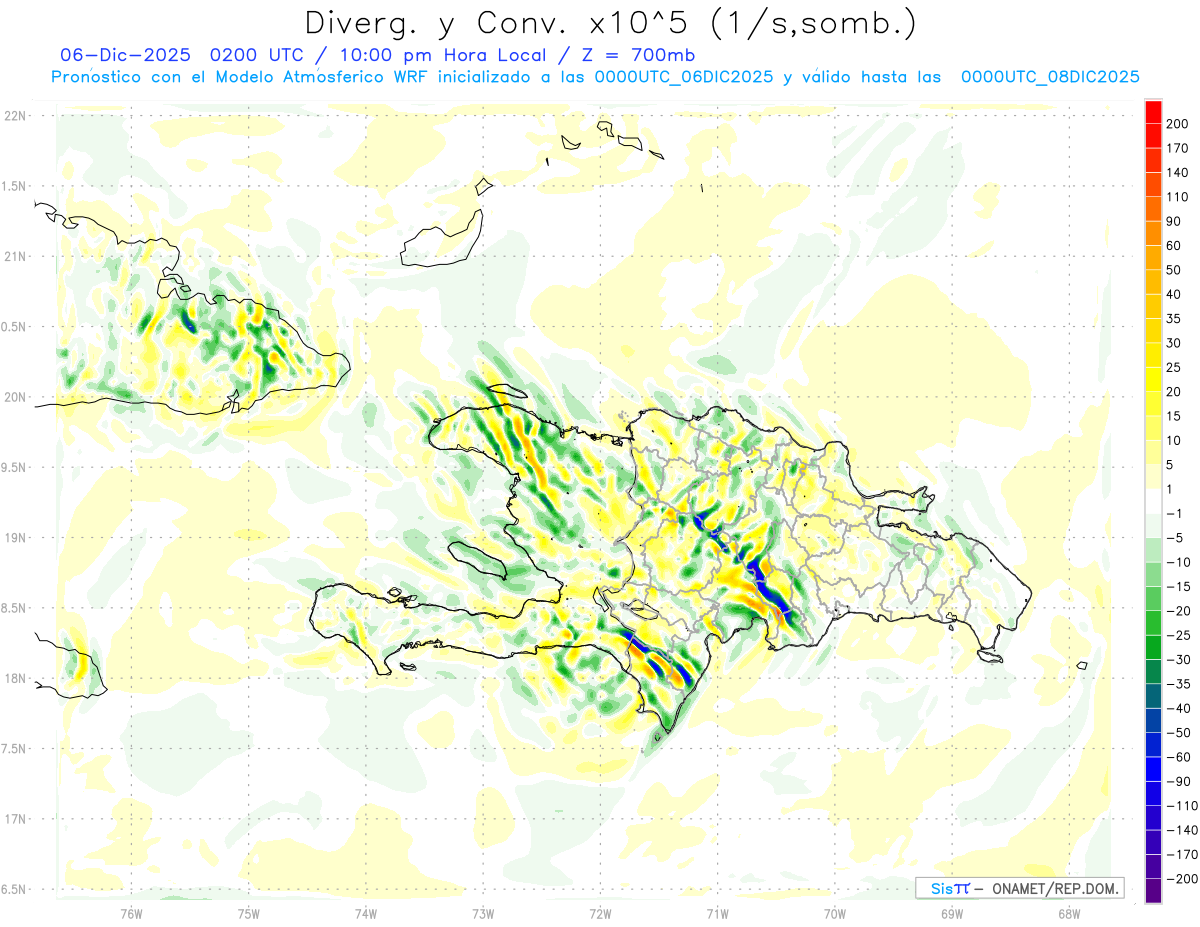Click the '22N' latitude label
1200x927 pixels.
[15, 116]
